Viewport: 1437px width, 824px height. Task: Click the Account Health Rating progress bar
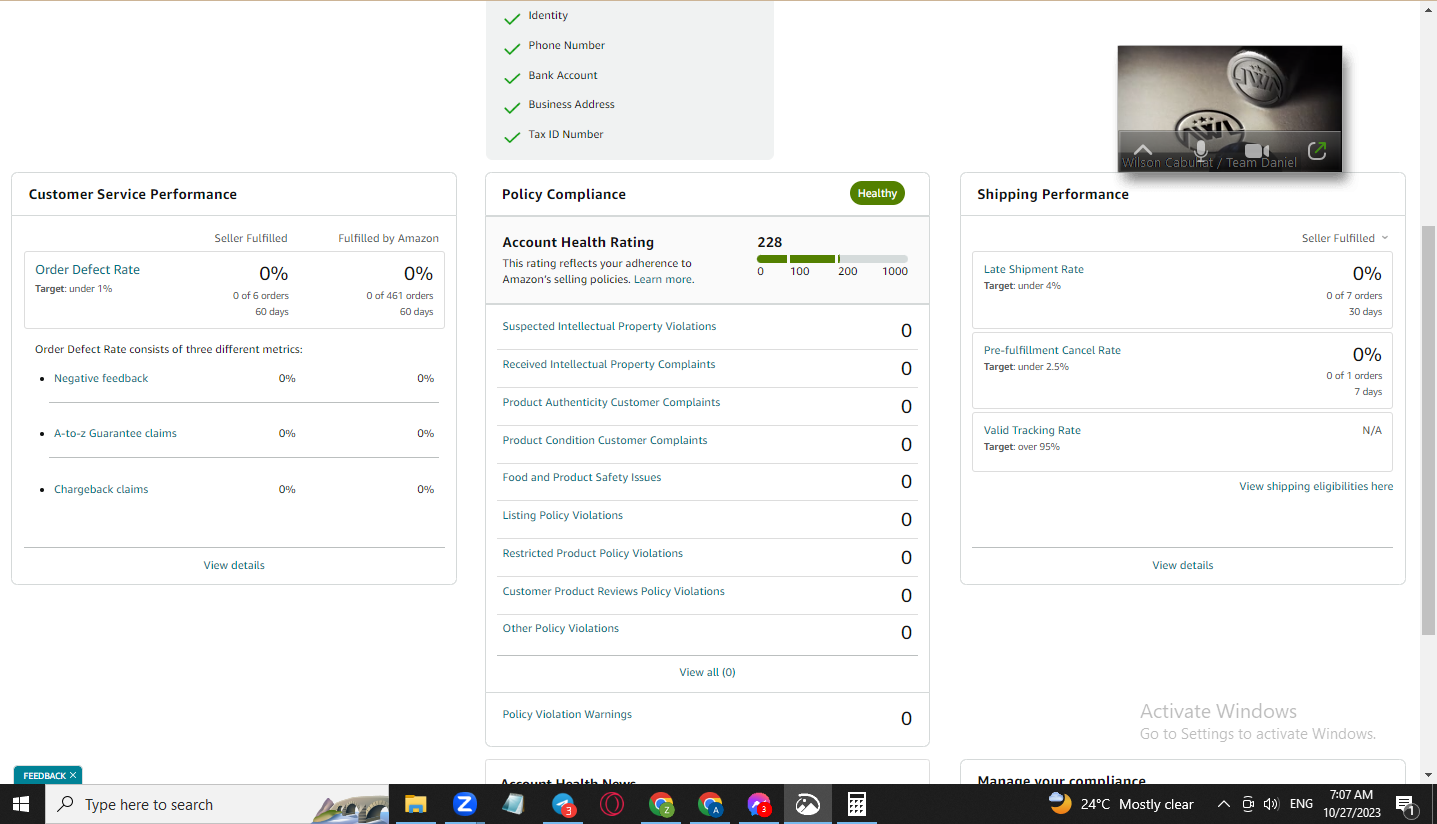click(x=832, y=259)
